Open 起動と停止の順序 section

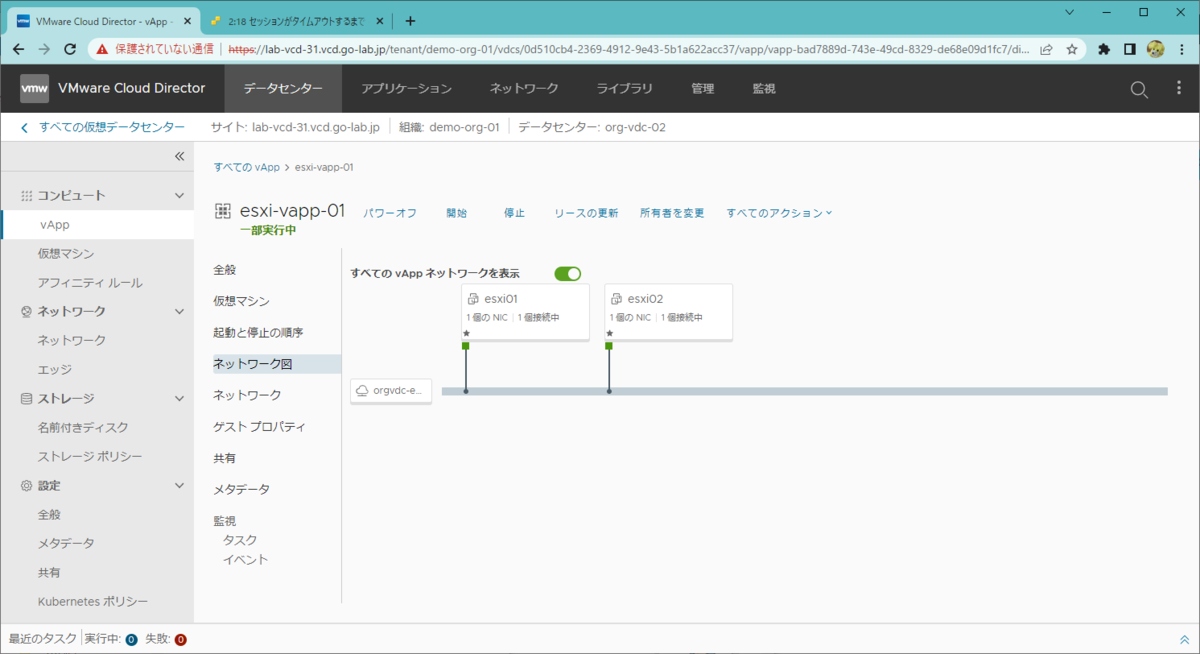tap(258, 332)
